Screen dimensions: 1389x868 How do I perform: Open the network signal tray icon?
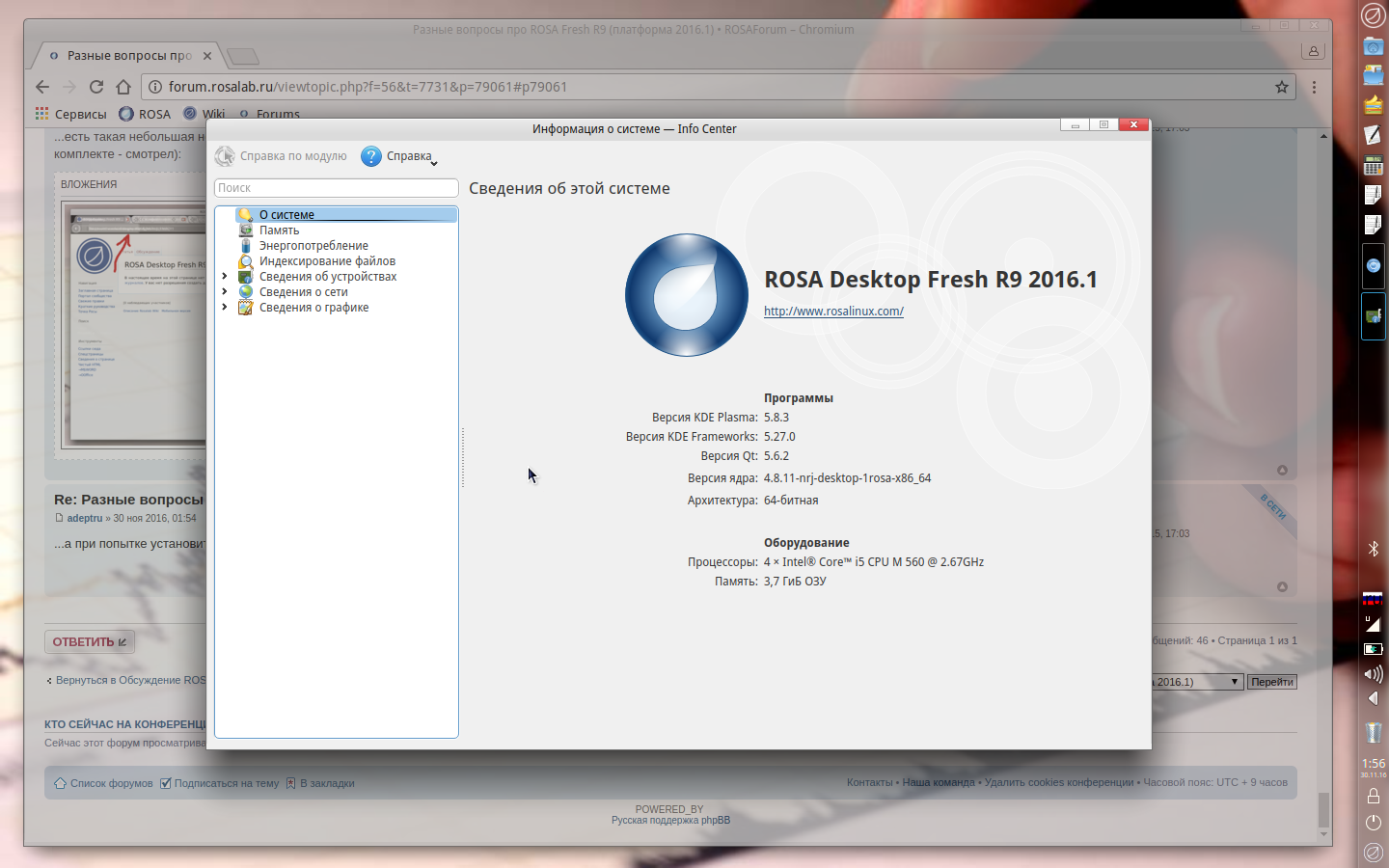1373,623
